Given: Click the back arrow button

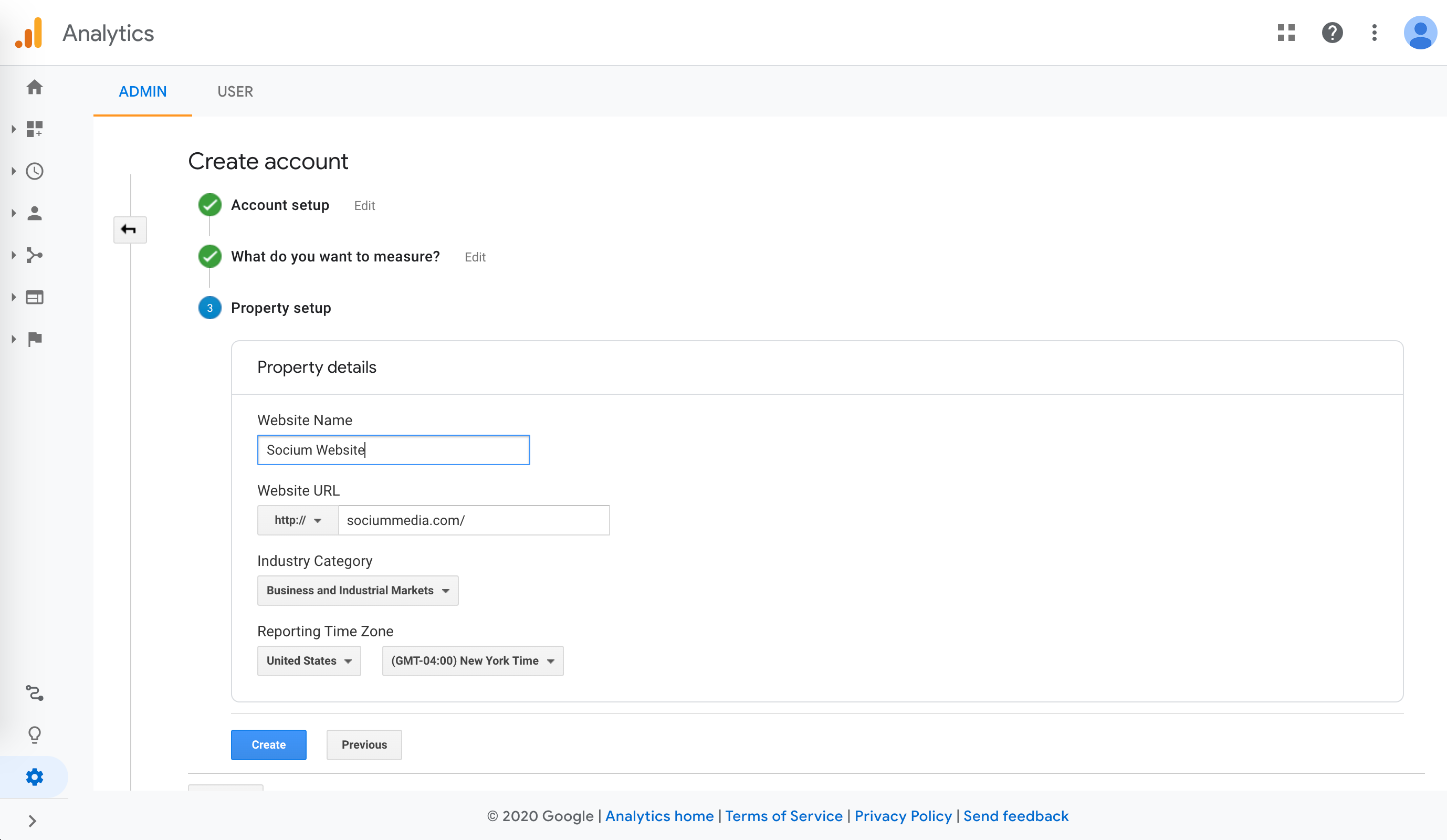Looking at the screenshot, I should [x=130, y=229].
